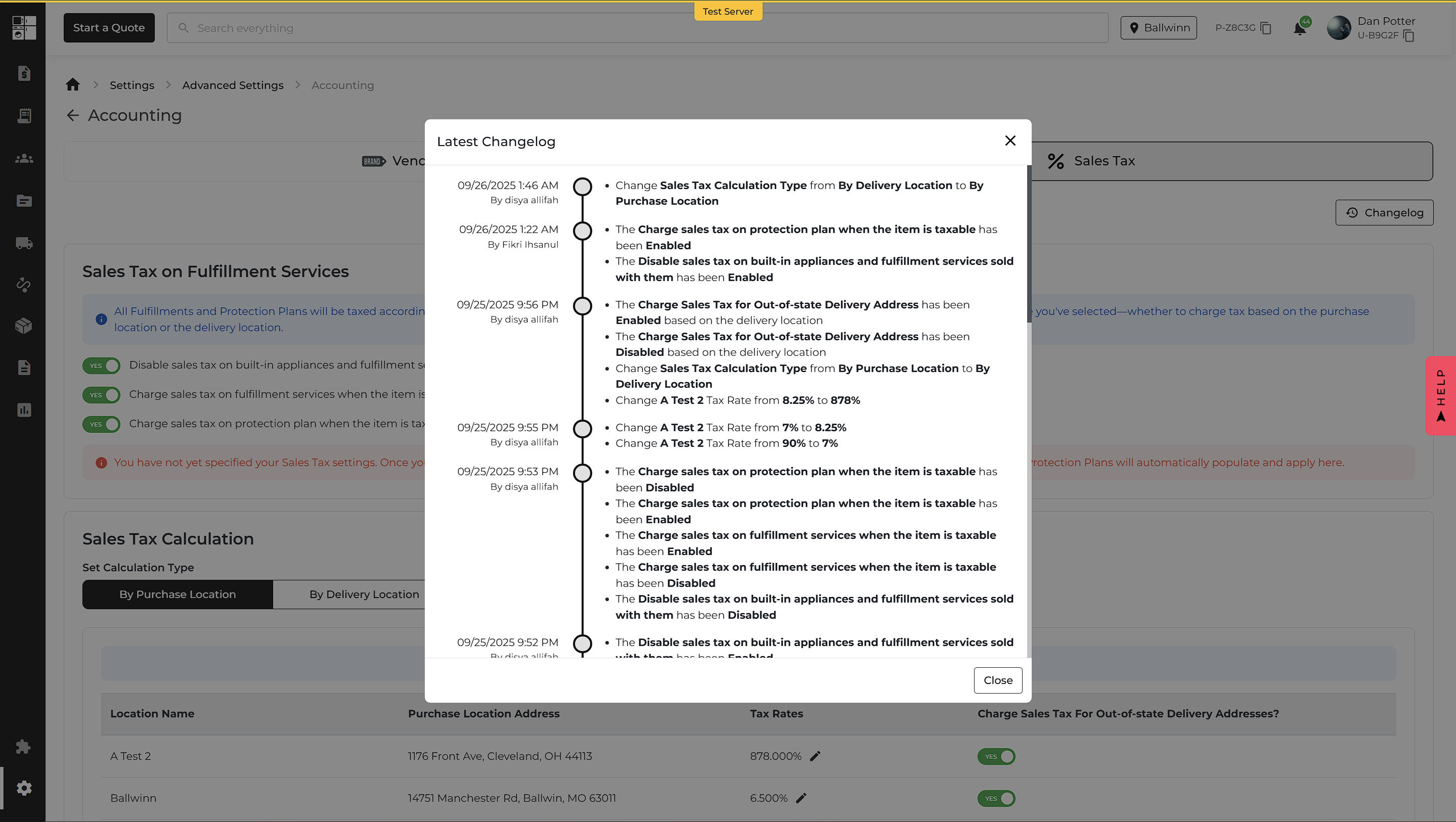The height and width of the screenshot is (822, 1456).
Task: Copy the P-Z8C3G code
Action: click(x=1266, y=28)
